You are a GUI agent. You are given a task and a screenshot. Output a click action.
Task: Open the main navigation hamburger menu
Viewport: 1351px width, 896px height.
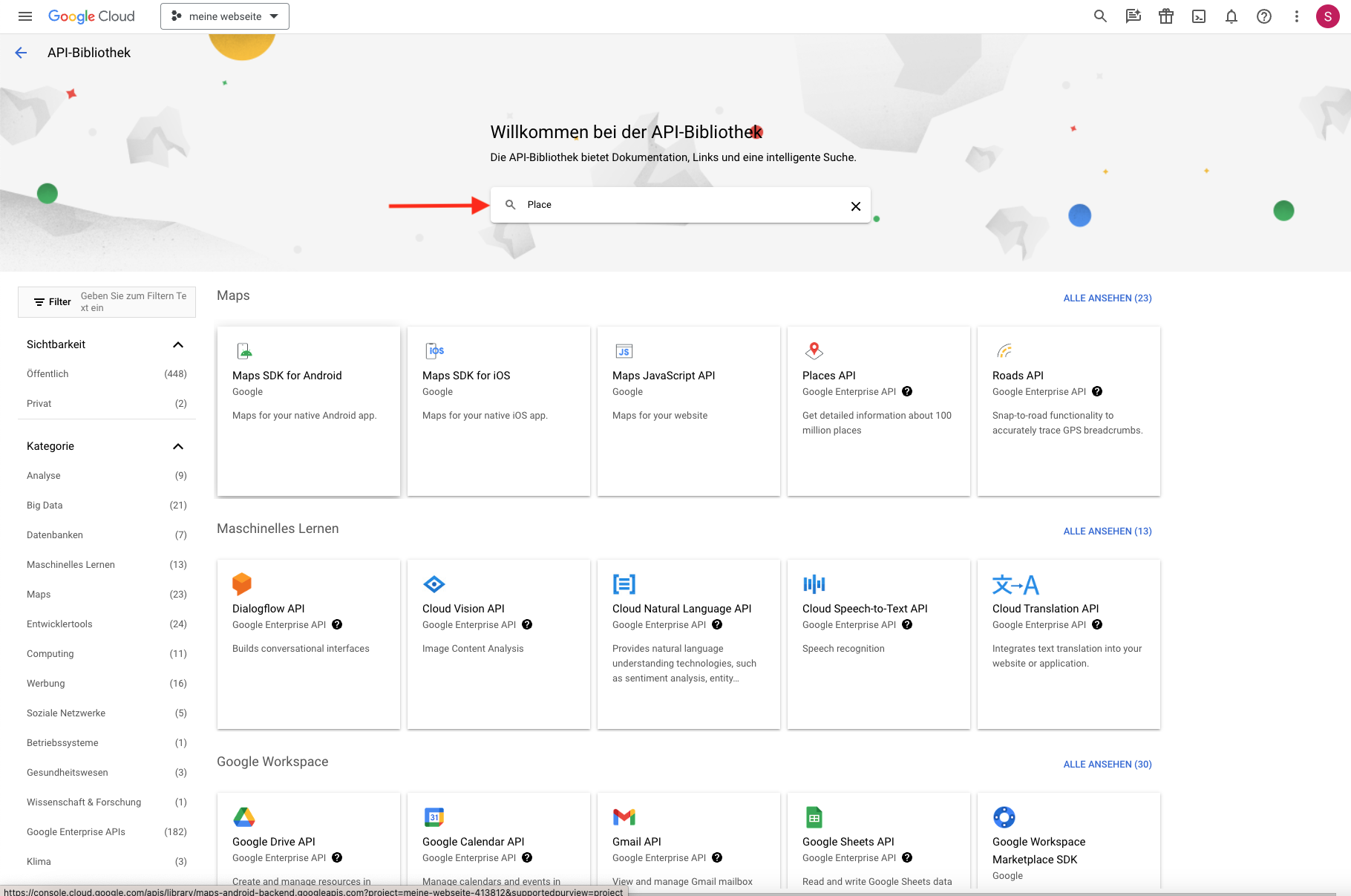(25, 16)
